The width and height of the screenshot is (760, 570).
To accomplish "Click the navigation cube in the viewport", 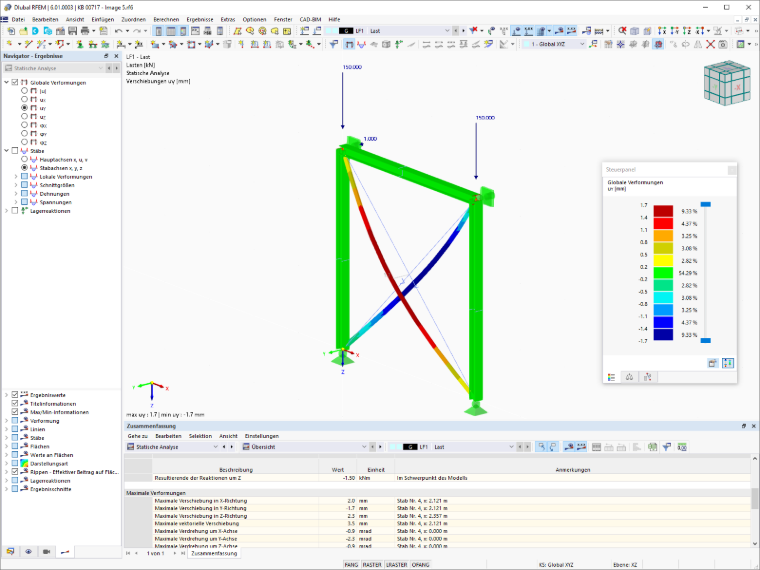I will tap(727, 83).
